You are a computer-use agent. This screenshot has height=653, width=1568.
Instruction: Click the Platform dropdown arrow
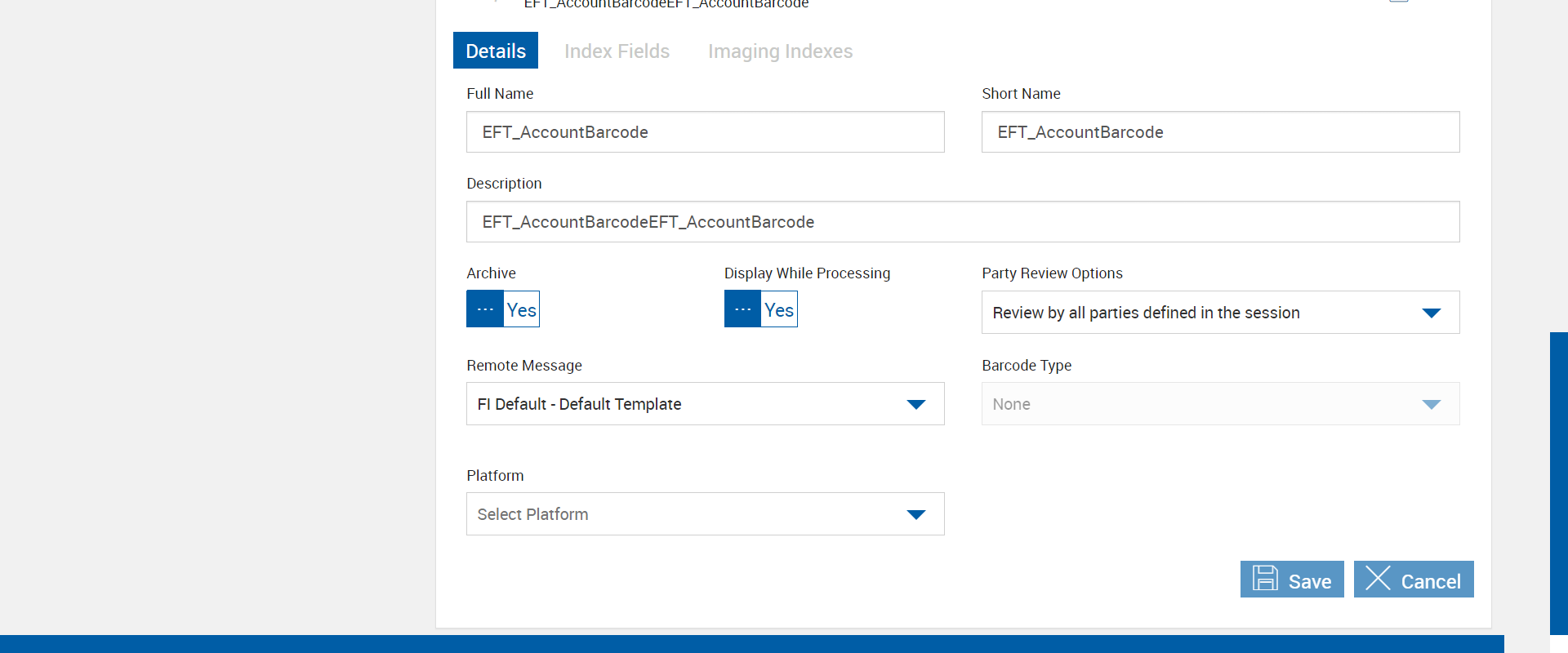point(915,515)
